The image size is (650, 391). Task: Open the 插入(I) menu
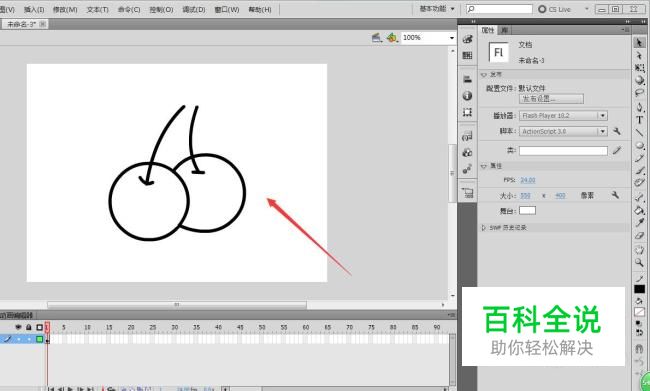pos(34,9)
